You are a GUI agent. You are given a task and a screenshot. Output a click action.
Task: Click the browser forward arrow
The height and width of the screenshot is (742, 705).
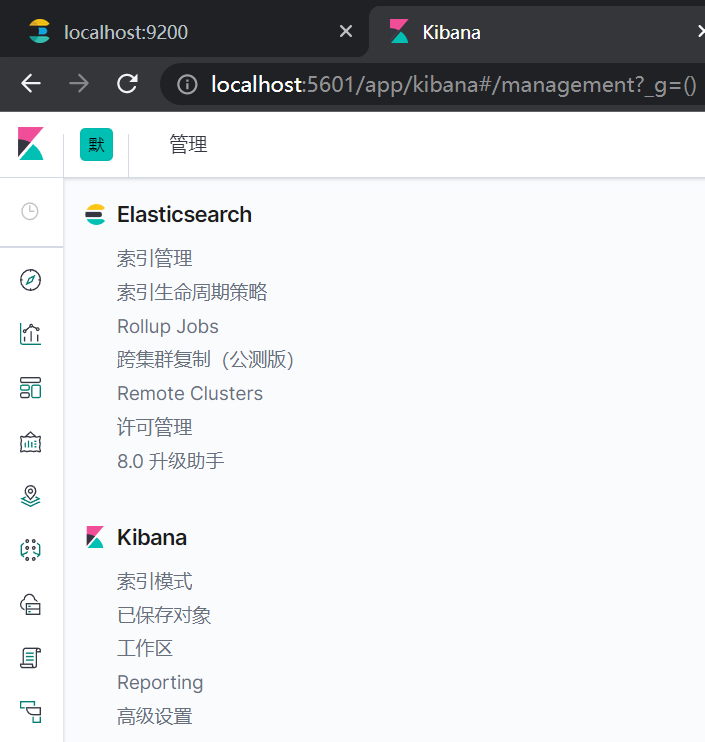tap(79, 84)
